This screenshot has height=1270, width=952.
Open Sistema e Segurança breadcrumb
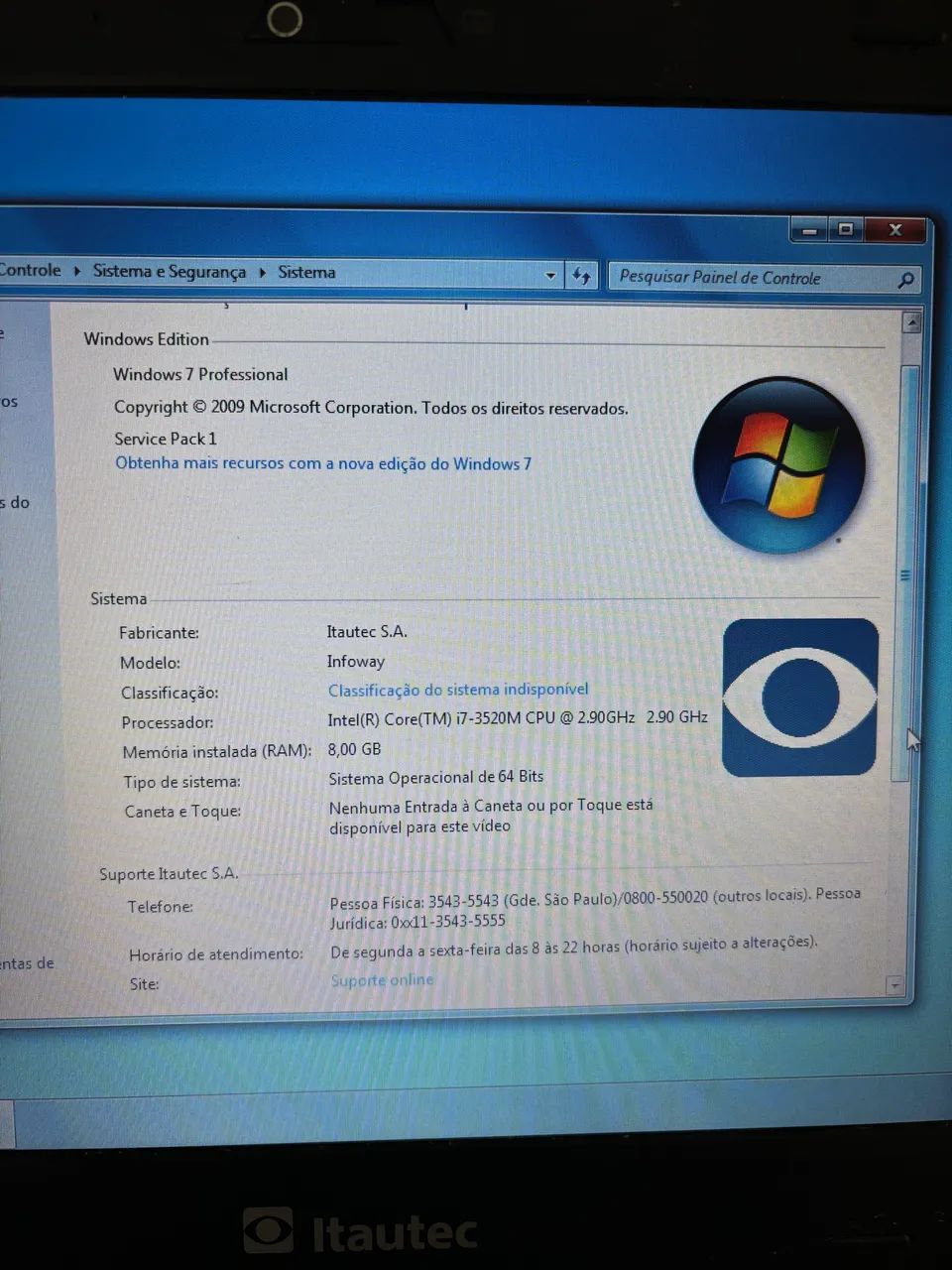click(170, 271)
